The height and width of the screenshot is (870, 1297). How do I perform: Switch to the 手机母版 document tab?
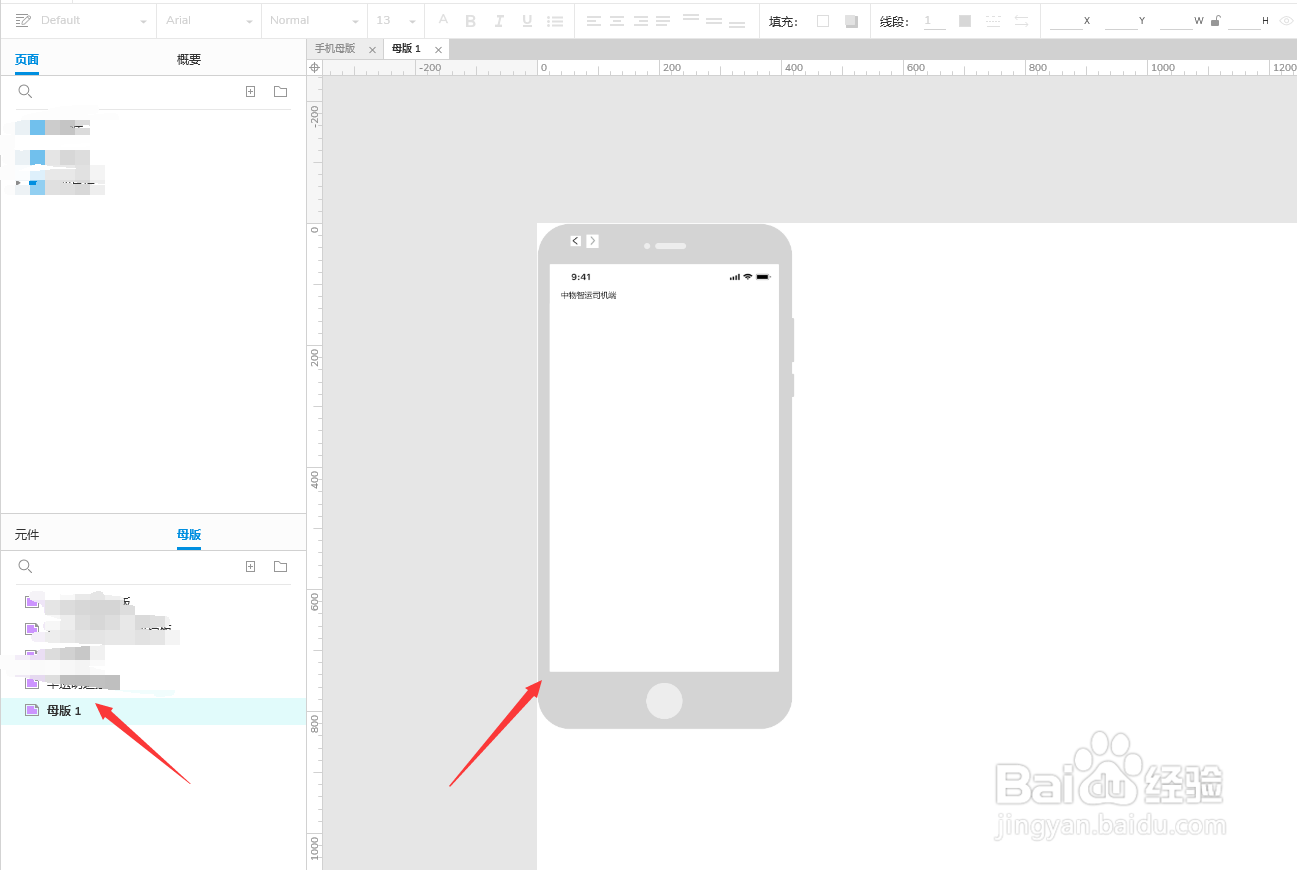tap(335, 49)
